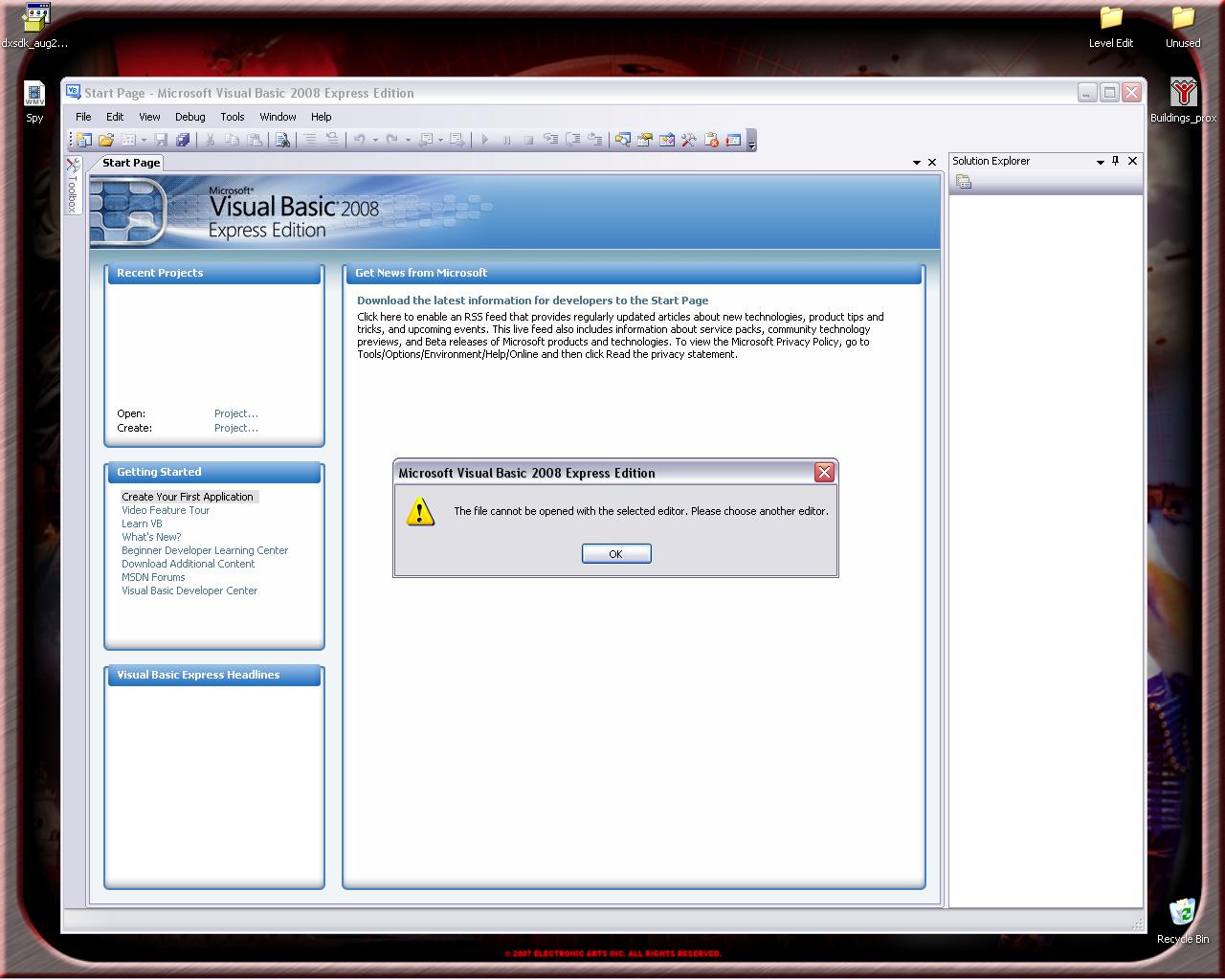Viewport: 1225px width, 980px height.
Task: Open Solution Explorer window position dropdown
Action: pos(1100,162)
